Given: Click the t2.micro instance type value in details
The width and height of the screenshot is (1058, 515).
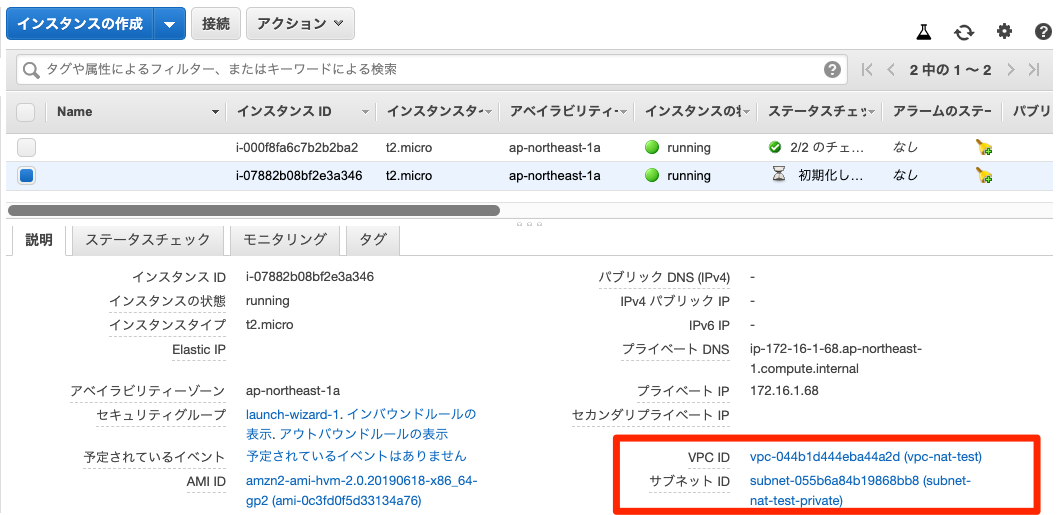Looking at the screenshot, I should [270, 325].
